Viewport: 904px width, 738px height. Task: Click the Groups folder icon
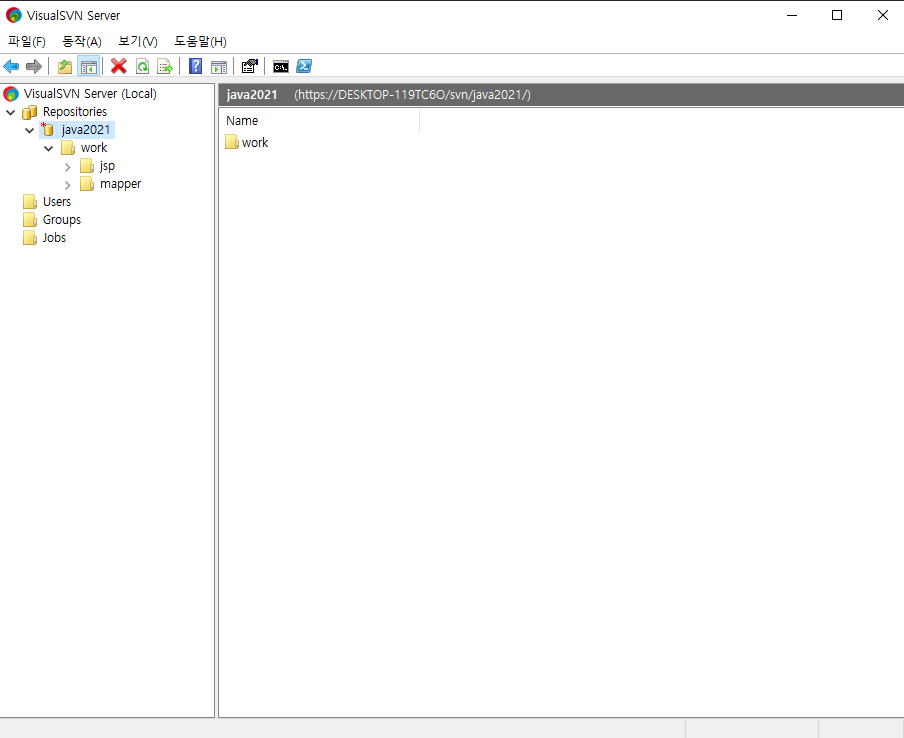coord(30,220)
